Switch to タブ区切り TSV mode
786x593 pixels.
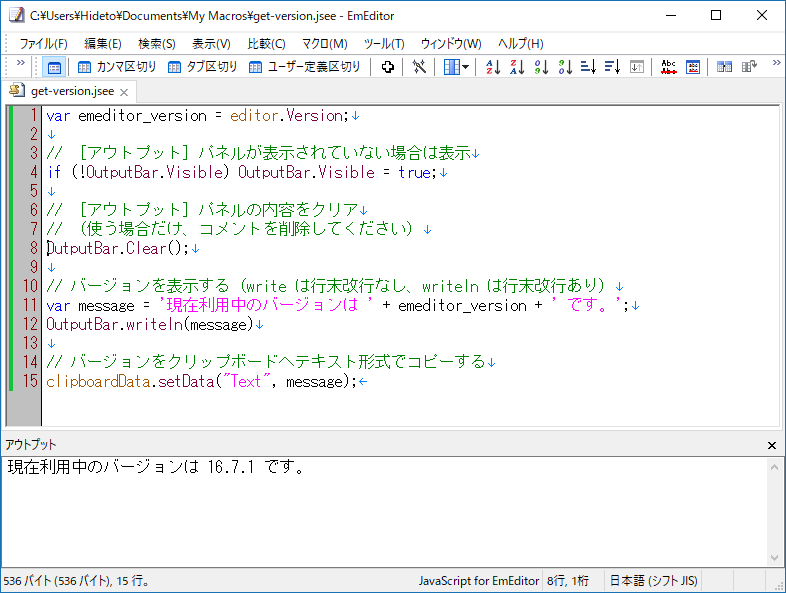tap(203, 67)
